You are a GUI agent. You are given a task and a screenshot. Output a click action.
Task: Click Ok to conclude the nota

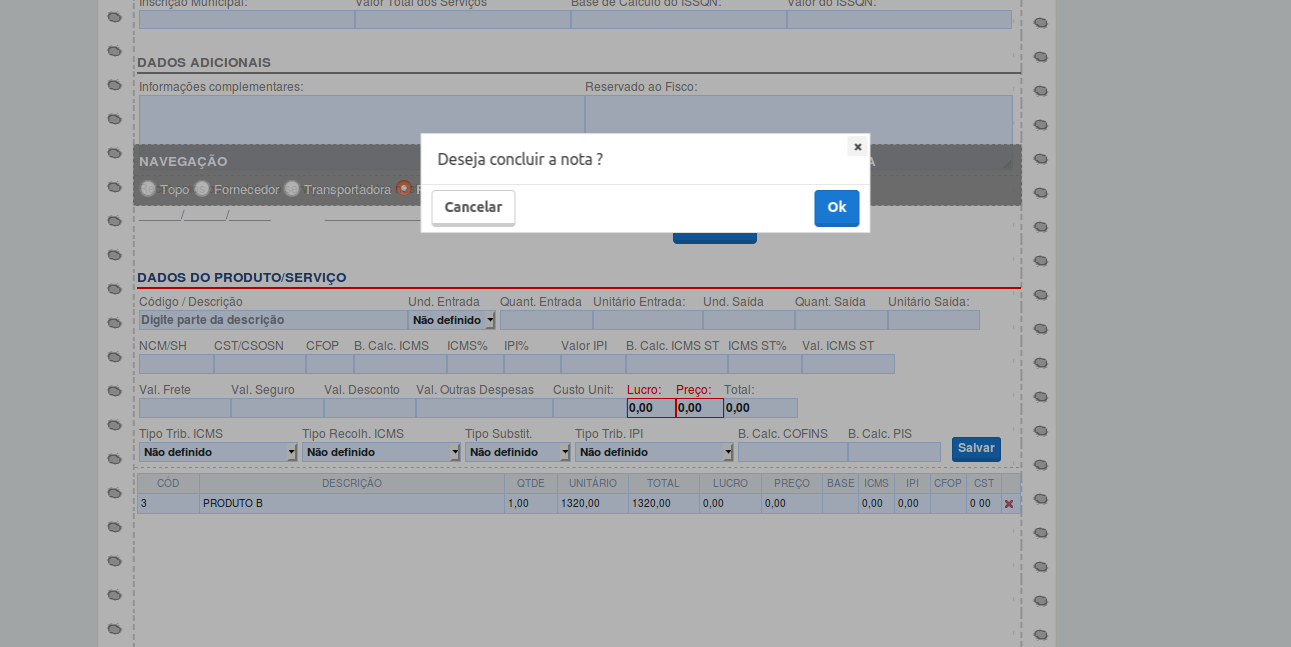coord(836,207)
